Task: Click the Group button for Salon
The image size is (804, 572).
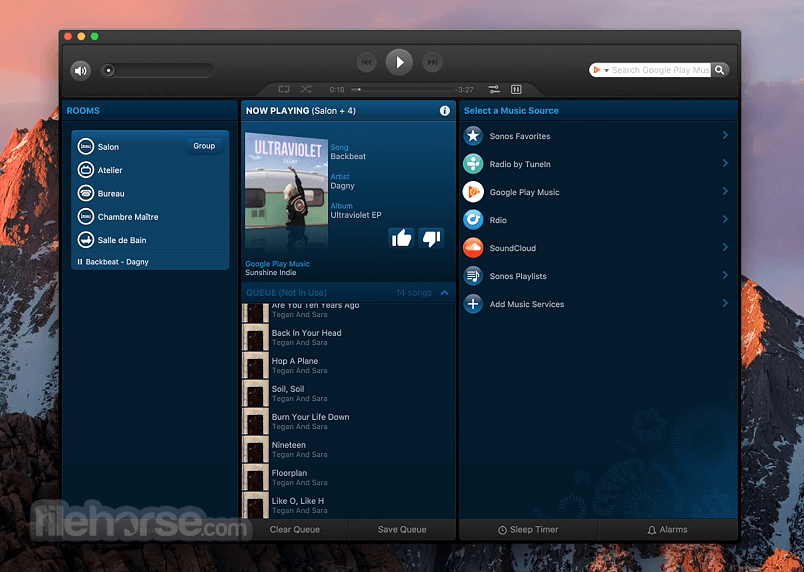Action: pos(204,146)
